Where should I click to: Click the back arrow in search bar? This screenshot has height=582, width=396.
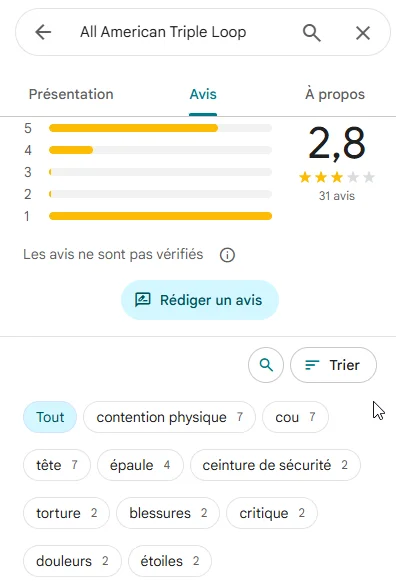tap(43, 32)
